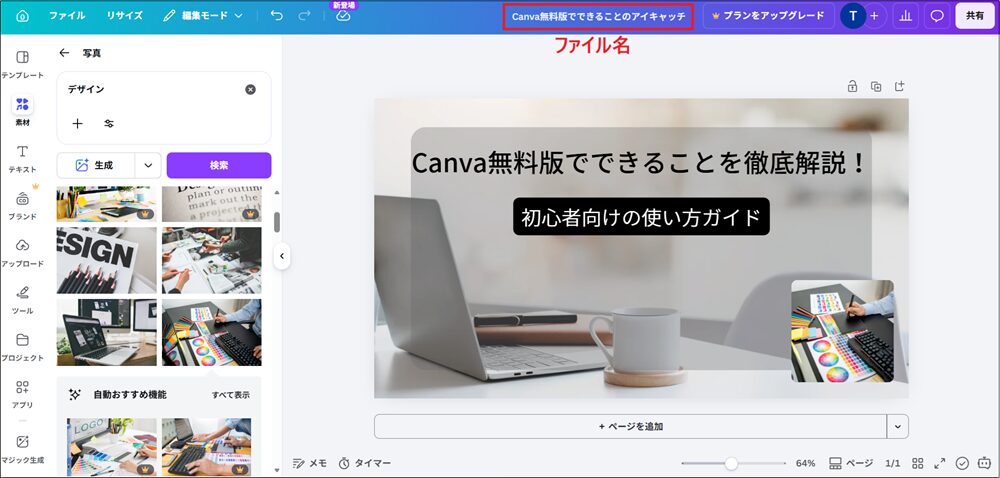
Task: Open the プロジェクト sidebar tab
Action: coord(22,347)
